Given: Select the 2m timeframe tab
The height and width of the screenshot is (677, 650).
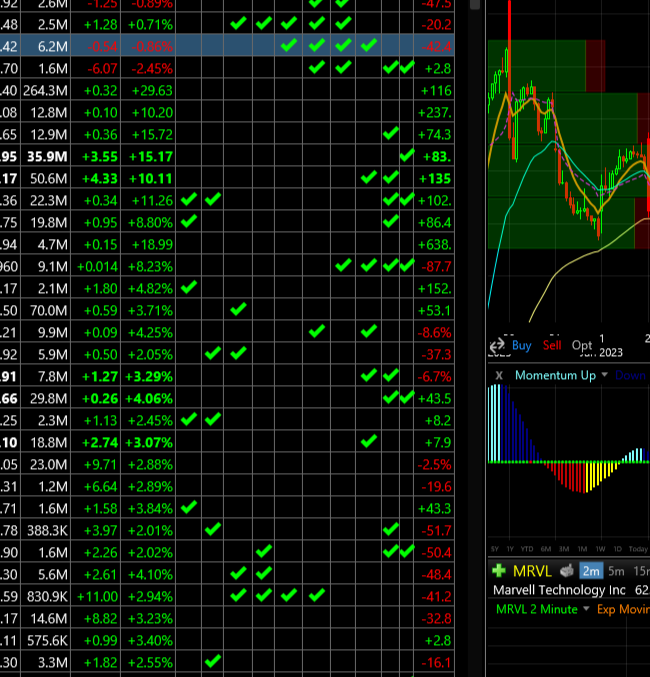Looking at the screenshot, I should pyautogui.click(x=591, y=571).
